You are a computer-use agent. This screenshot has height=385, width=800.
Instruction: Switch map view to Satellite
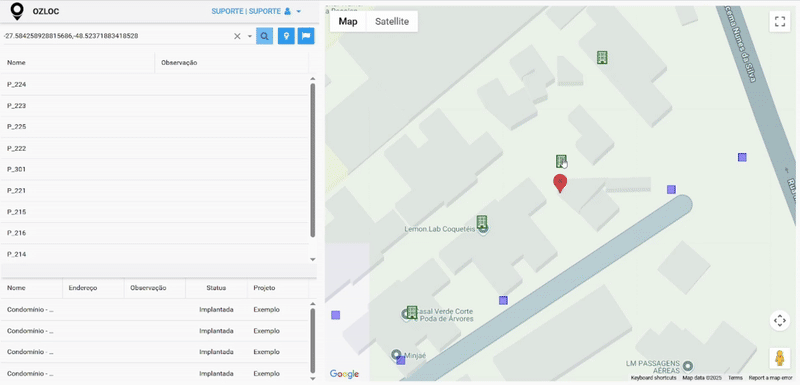(x=392, y=21)
